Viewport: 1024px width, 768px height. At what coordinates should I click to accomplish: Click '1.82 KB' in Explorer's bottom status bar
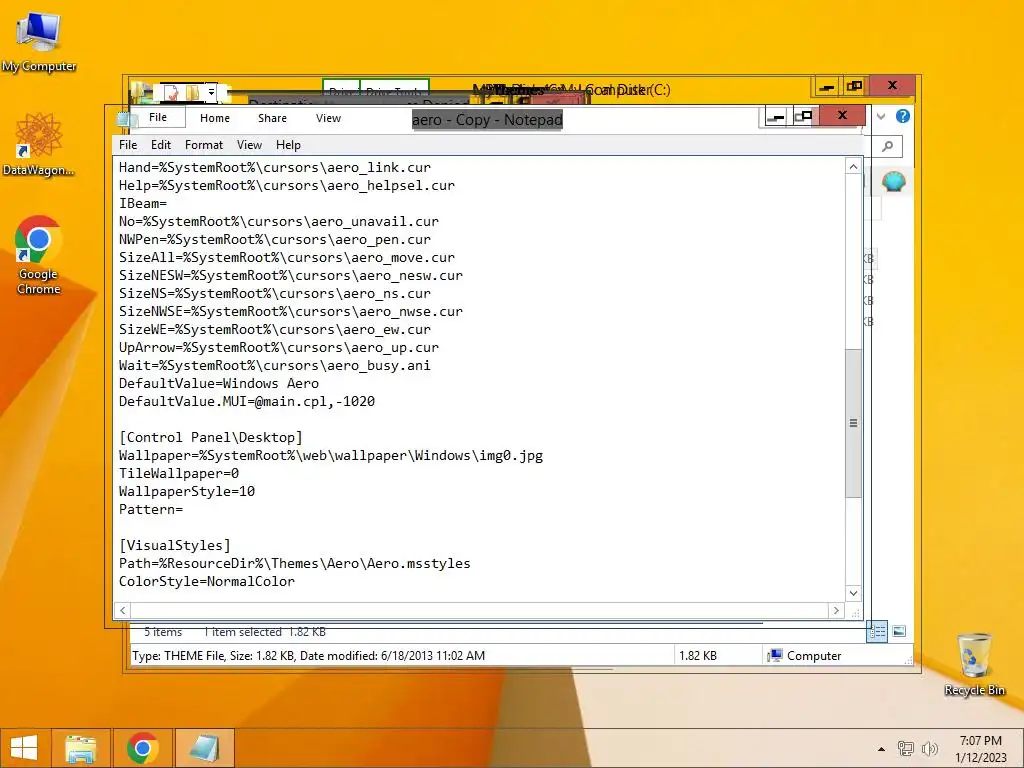pyautogui.click(x=697, y=656)
